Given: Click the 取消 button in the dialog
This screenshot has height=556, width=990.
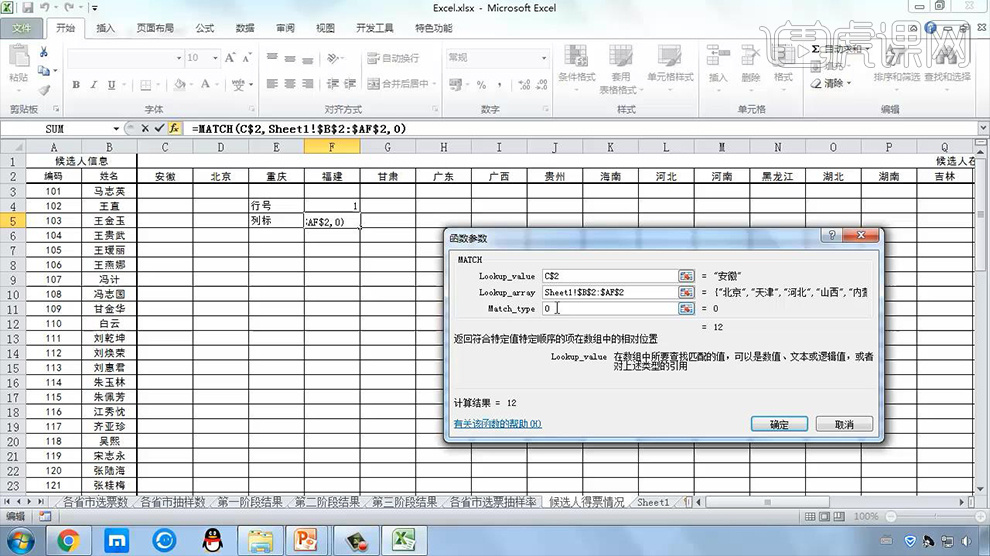Looking at the screenshot, I should pyautogui.click(x=844, y=424).
